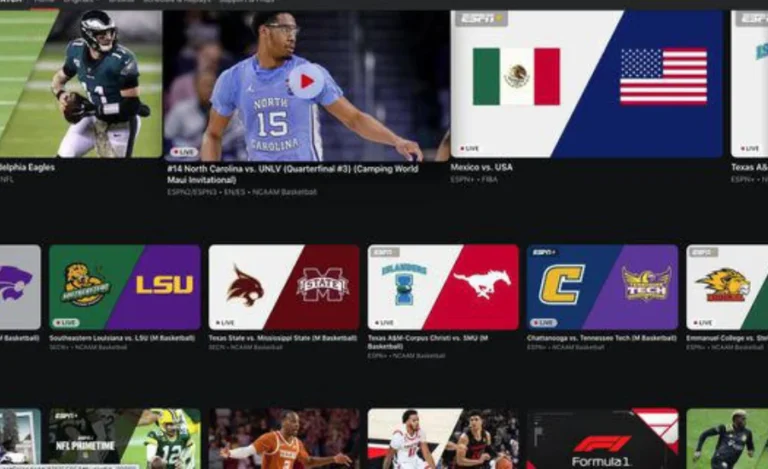The height and width of the screenshot is (469, 768).
Task: Open the purple wildcat logo game card
Action: coord(20,287)
